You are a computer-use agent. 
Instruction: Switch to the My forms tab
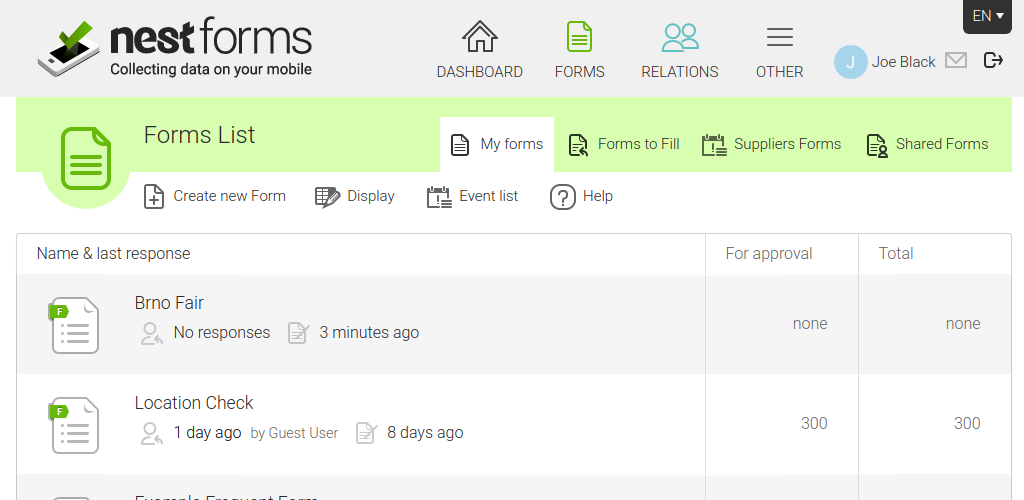click(x=497, y=144)
